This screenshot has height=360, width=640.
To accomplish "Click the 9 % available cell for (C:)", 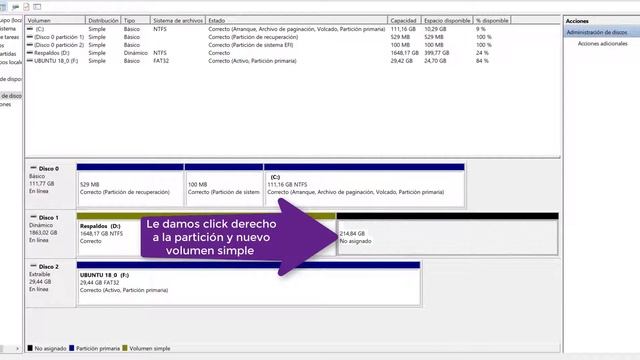I will tap(480, 29).
